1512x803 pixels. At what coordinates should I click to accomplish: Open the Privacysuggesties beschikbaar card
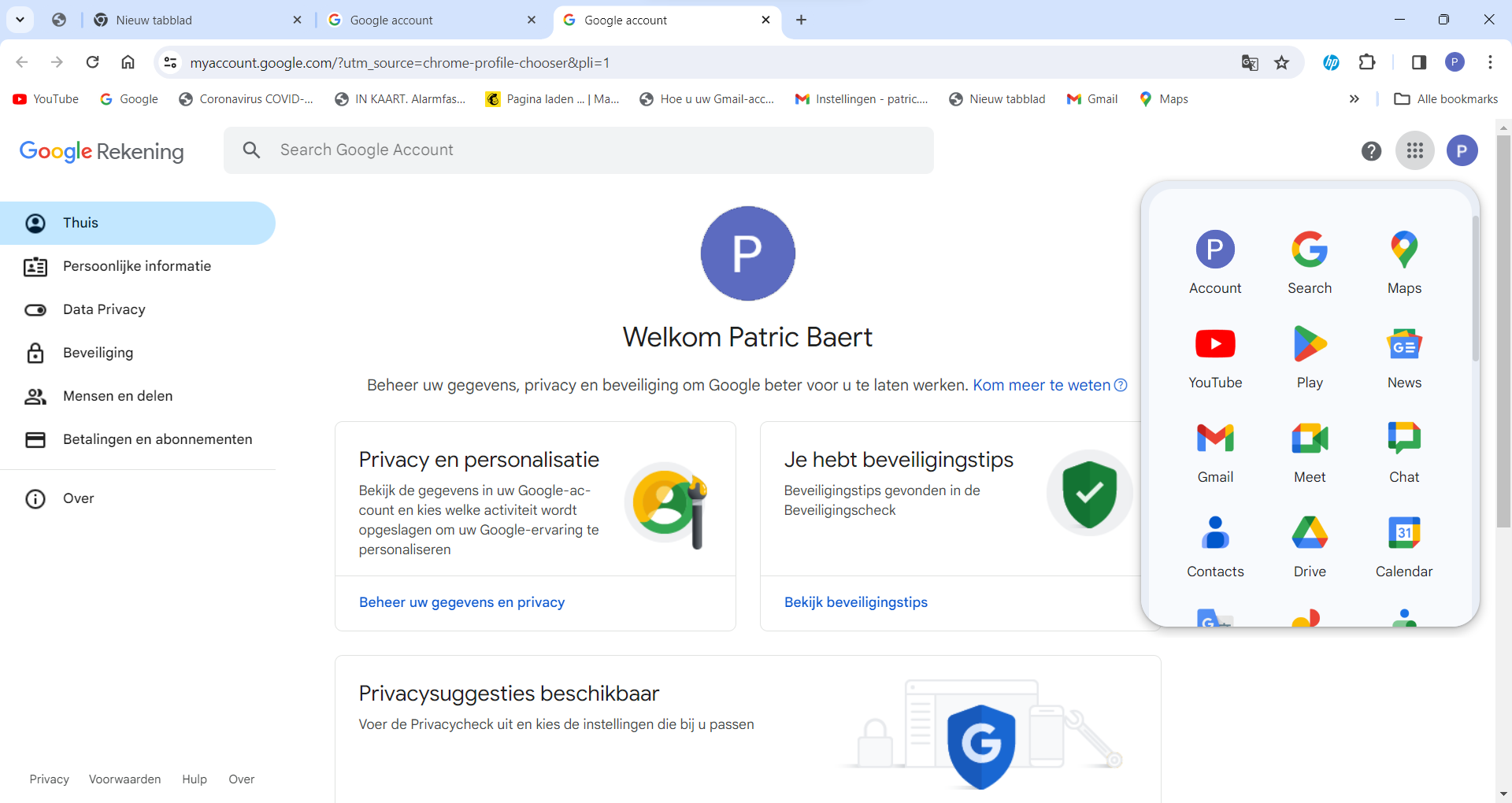click(747, 728)
